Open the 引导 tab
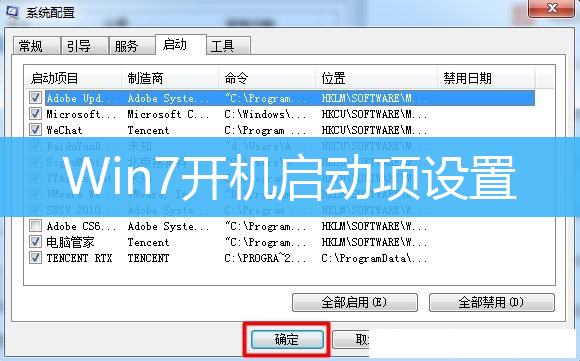 click(x=84, y=46)
